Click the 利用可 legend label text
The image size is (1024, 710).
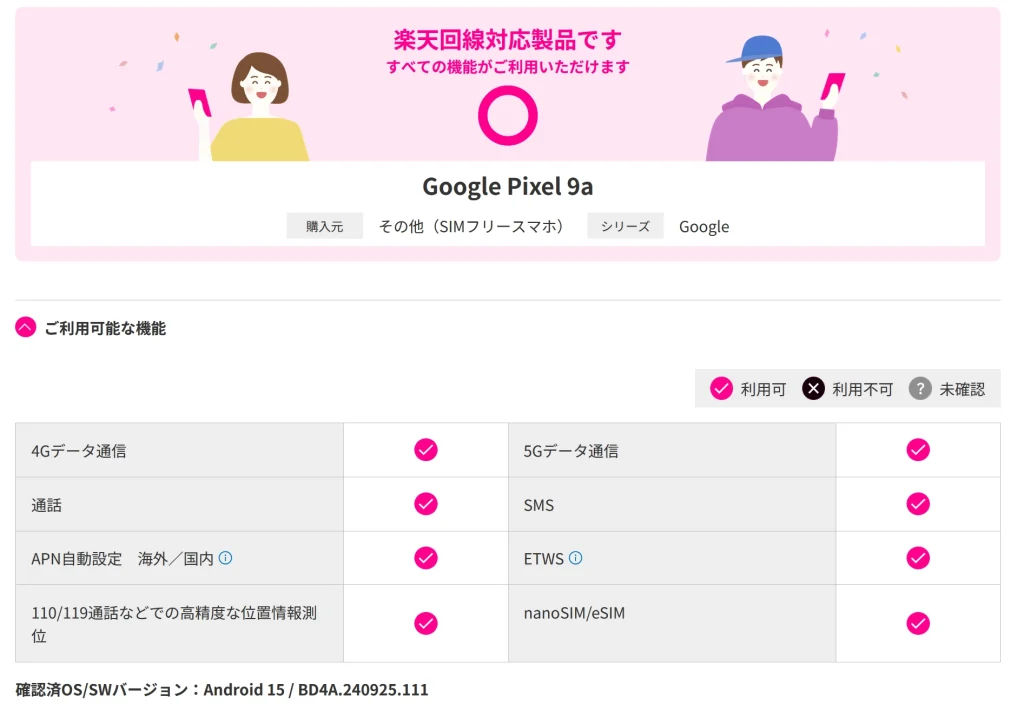763,389
